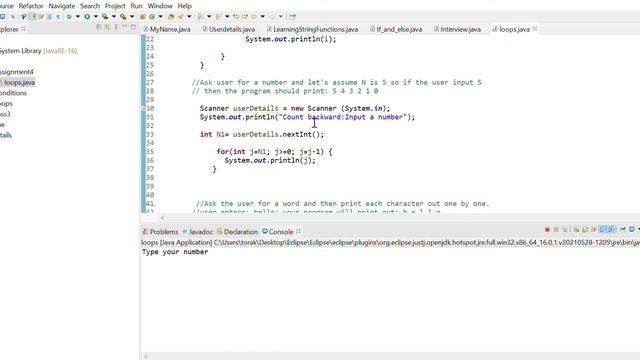Minimize the Package Explorer panel
640x360 pixels.
point(124,27)
